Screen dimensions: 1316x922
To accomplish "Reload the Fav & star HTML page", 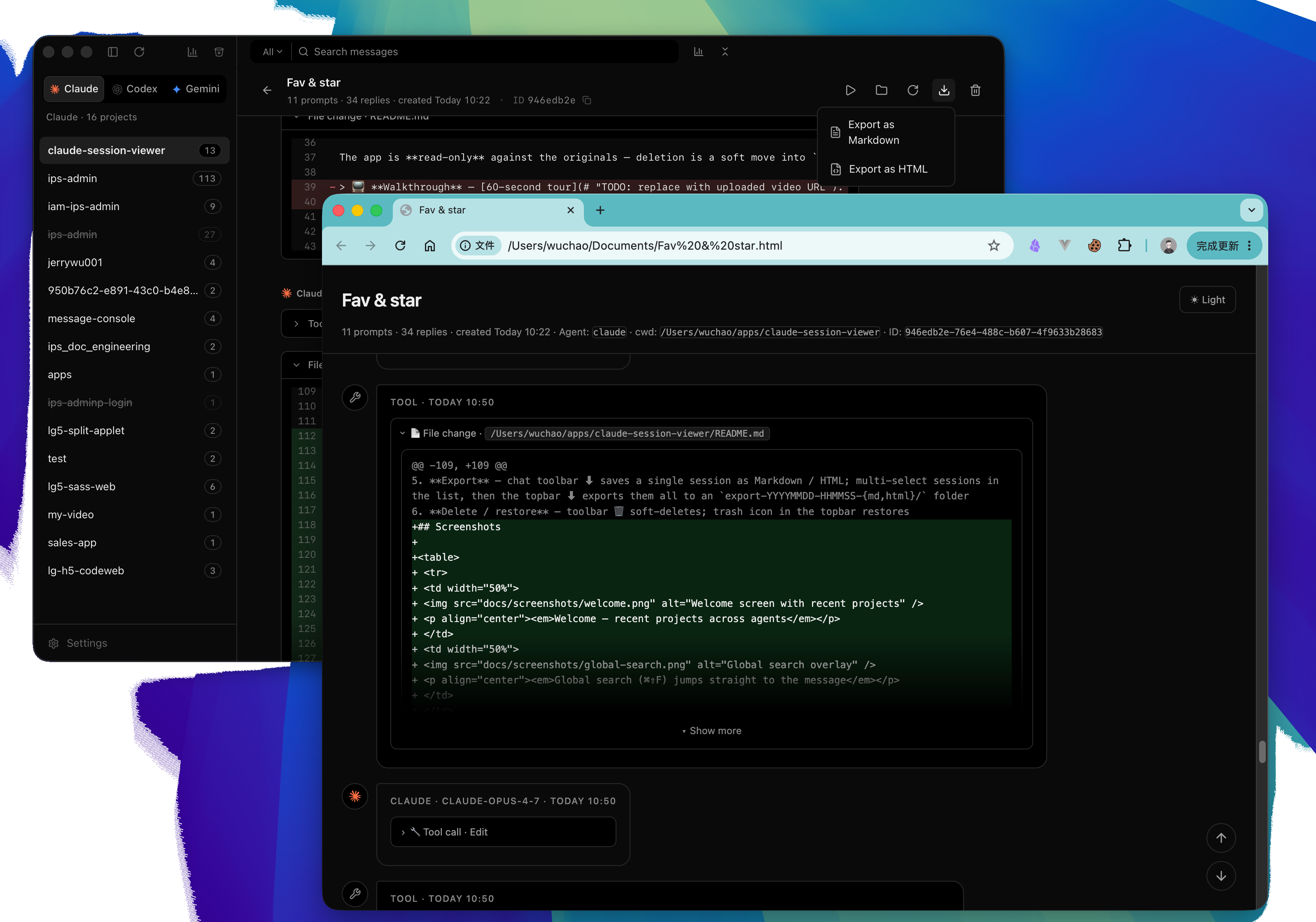I will (401, 246).
